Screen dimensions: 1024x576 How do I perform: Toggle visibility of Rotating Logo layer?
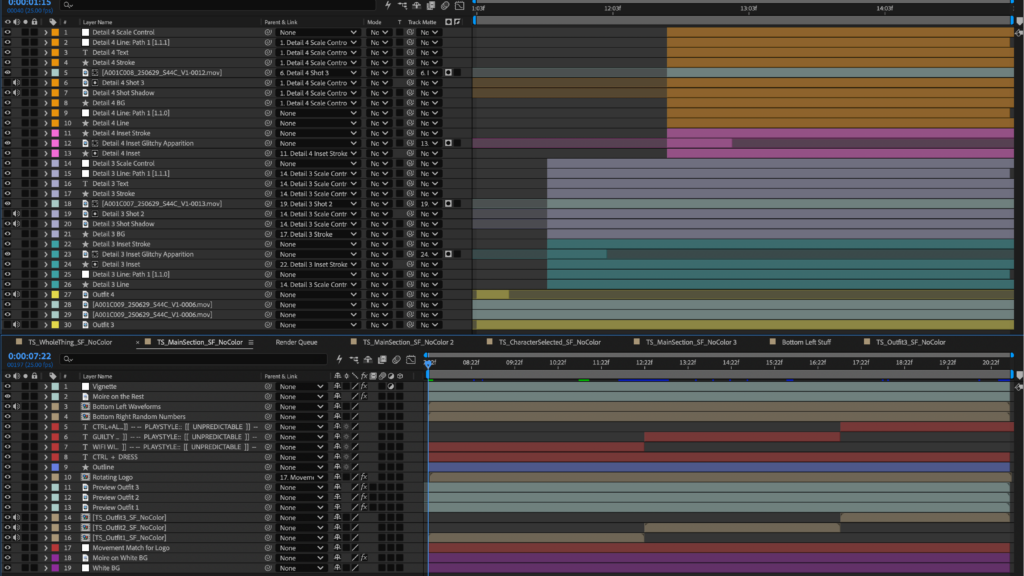pos(7,477)
